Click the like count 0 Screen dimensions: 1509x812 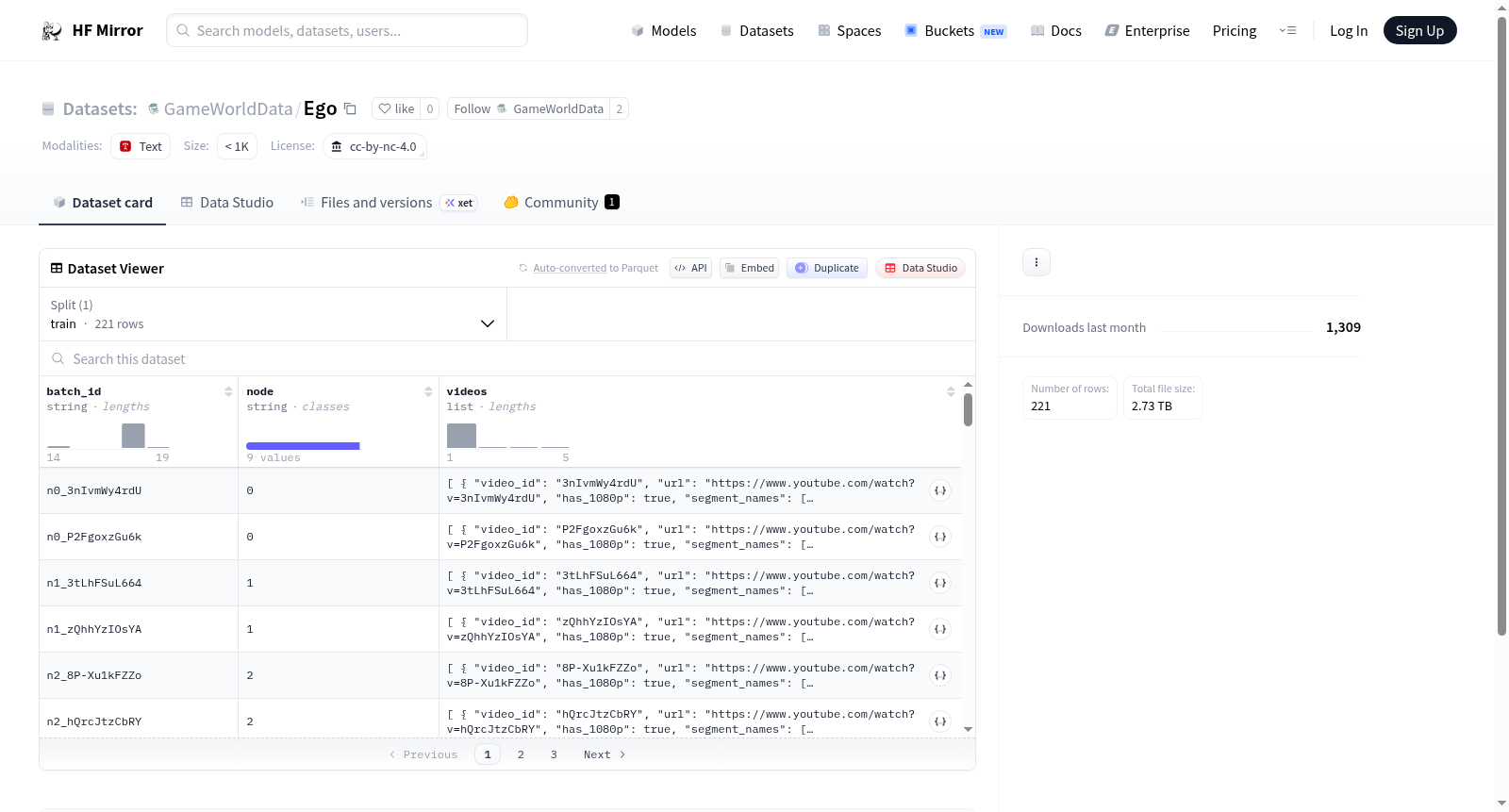point(430,108)
